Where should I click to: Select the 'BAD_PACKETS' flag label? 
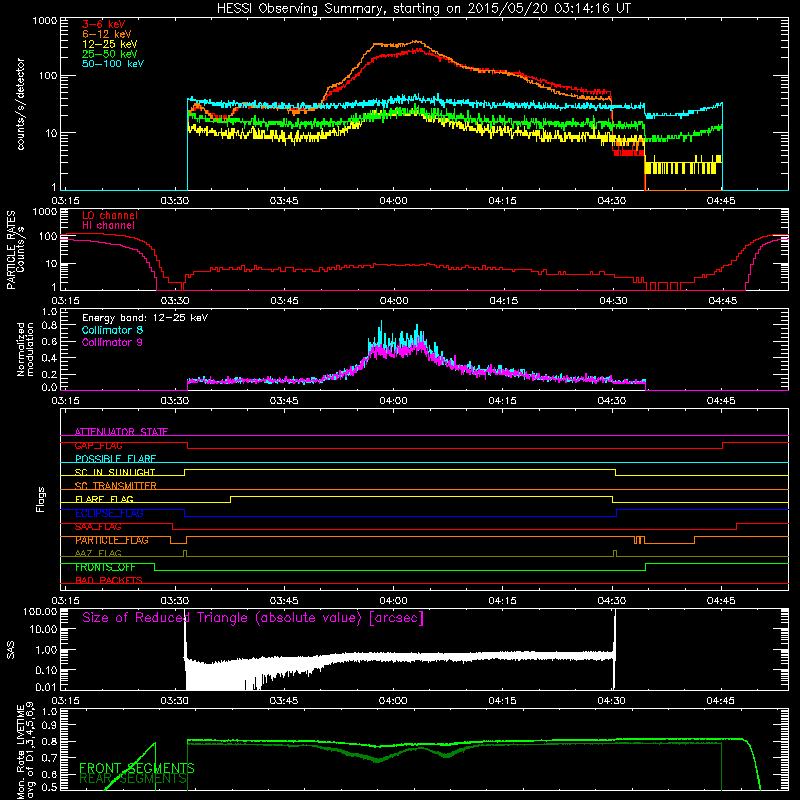pyautogui.click(x=109, y=581)
